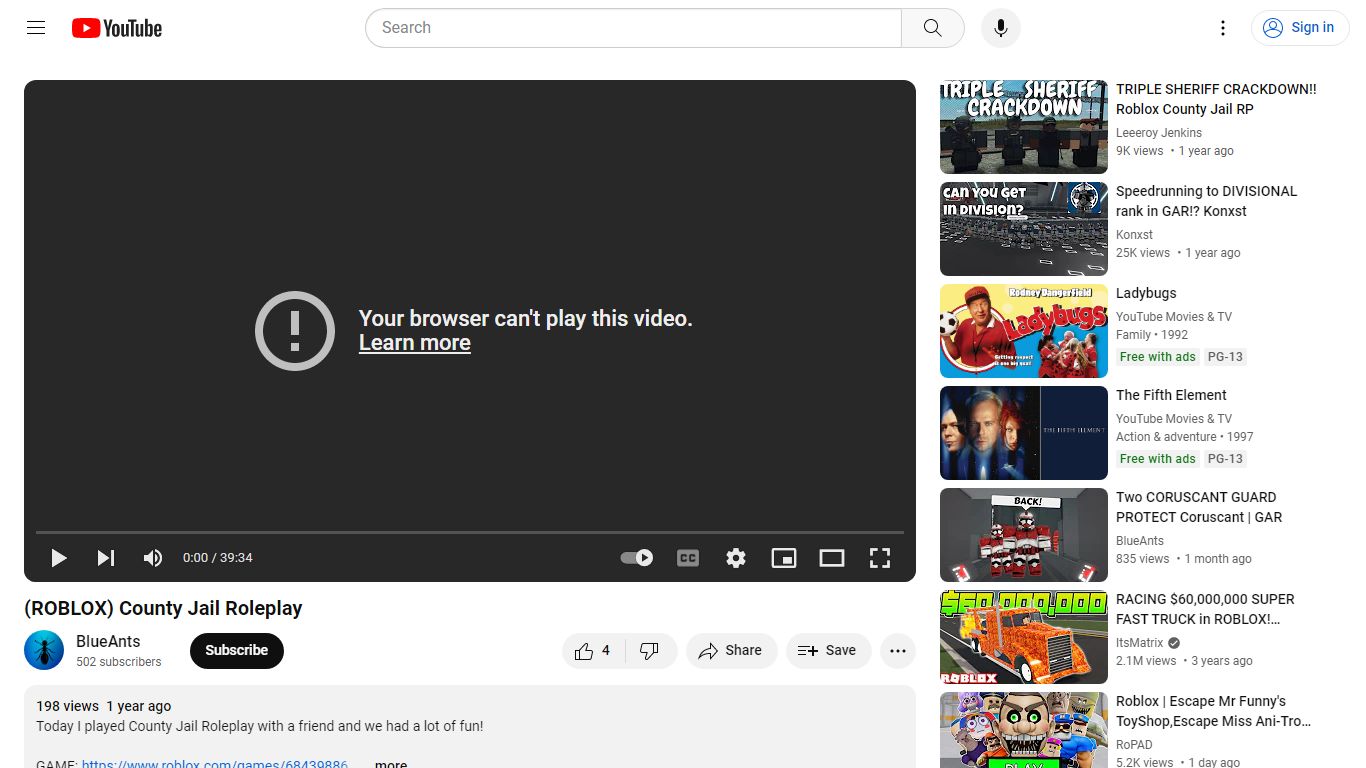
Task: Skip to the next video
Action: click(106, 558)
